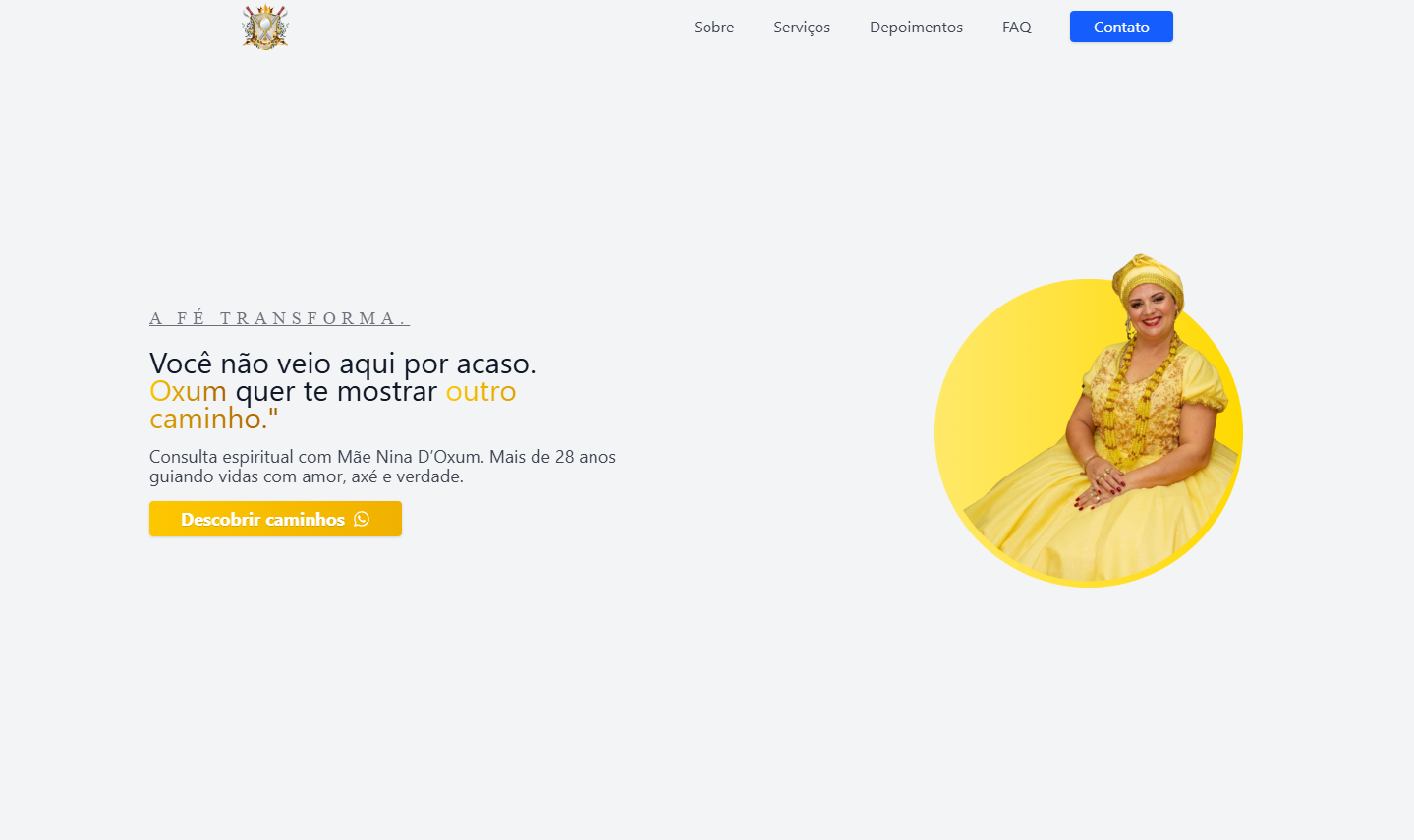Click the blue Contato button

pyautogui.click(x=1121, y=27)
